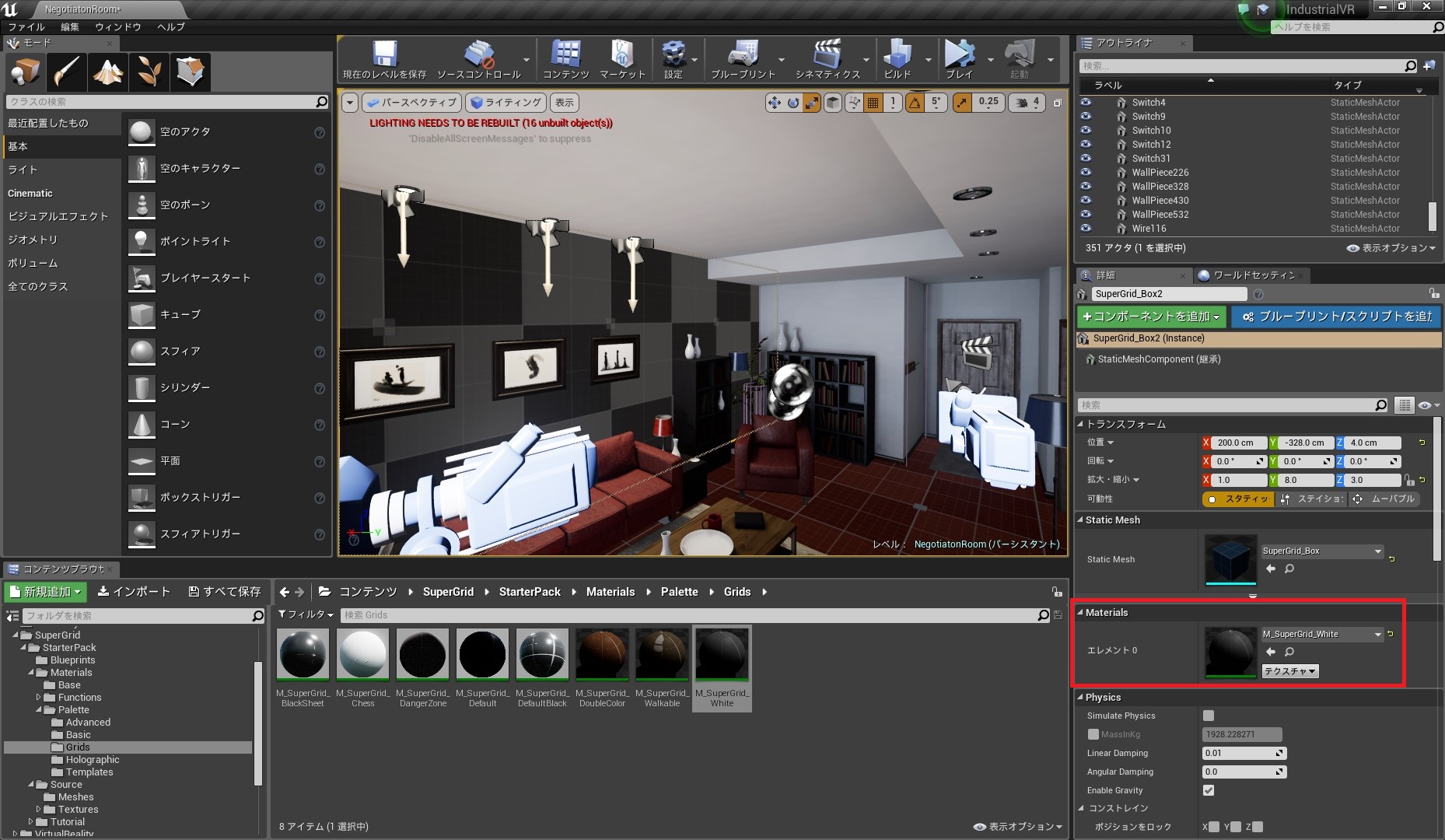1445x840 pixels.
Task: Switch to the World Settings tab
Action: [1252, 275]
